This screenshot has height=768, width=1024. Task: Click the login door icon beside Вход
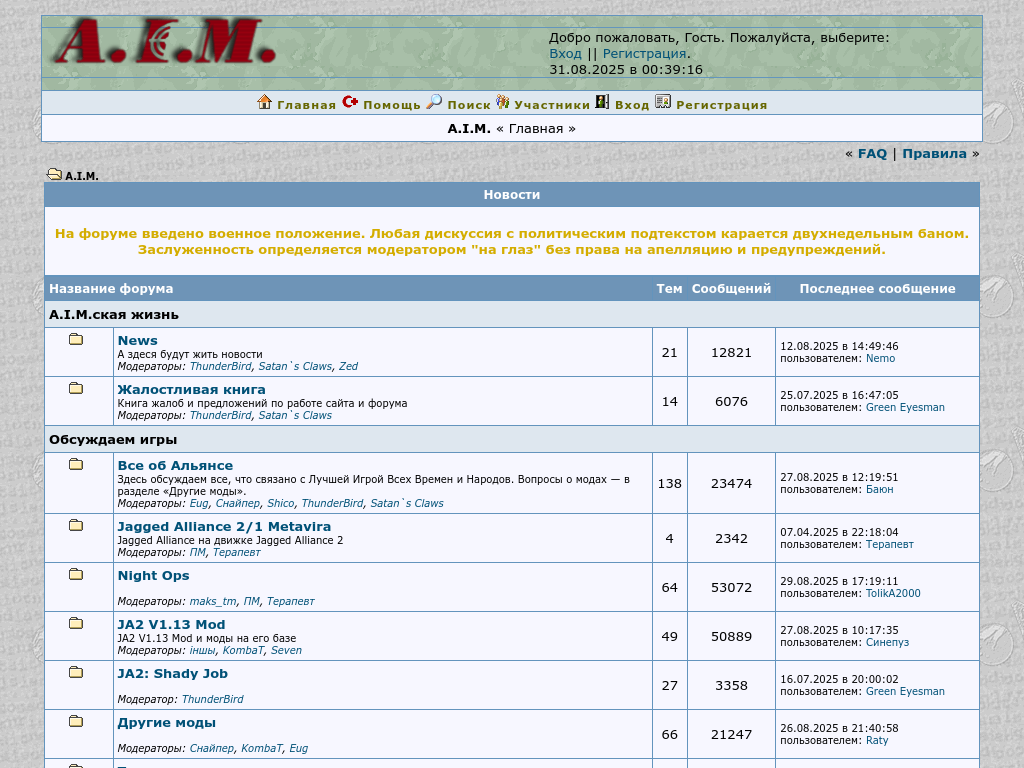click(602, 102)
